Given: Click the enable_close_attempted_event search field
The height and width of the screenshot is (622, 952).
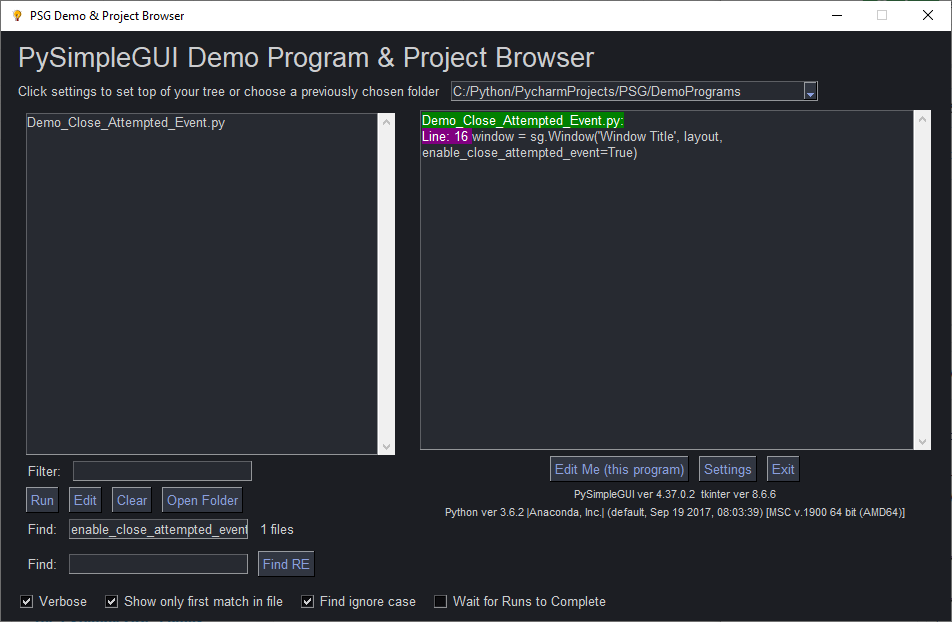Looking at the screenshot, I should click(157, 529).
